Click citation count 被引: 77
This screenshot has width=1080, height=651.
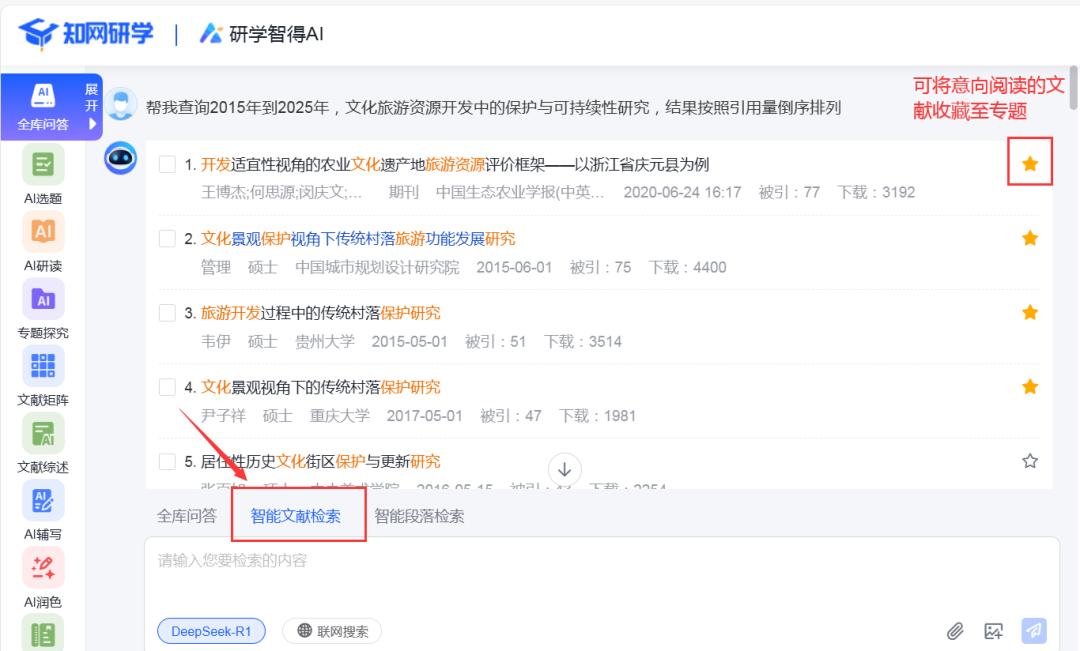(789, 192)
